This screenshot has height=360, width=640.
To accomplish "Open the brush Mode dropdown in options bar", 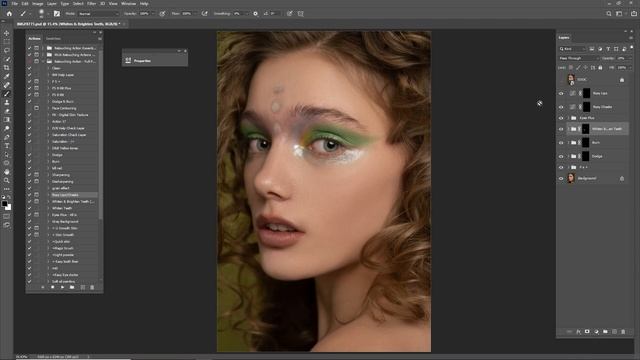I will click(x=98, y=13).
